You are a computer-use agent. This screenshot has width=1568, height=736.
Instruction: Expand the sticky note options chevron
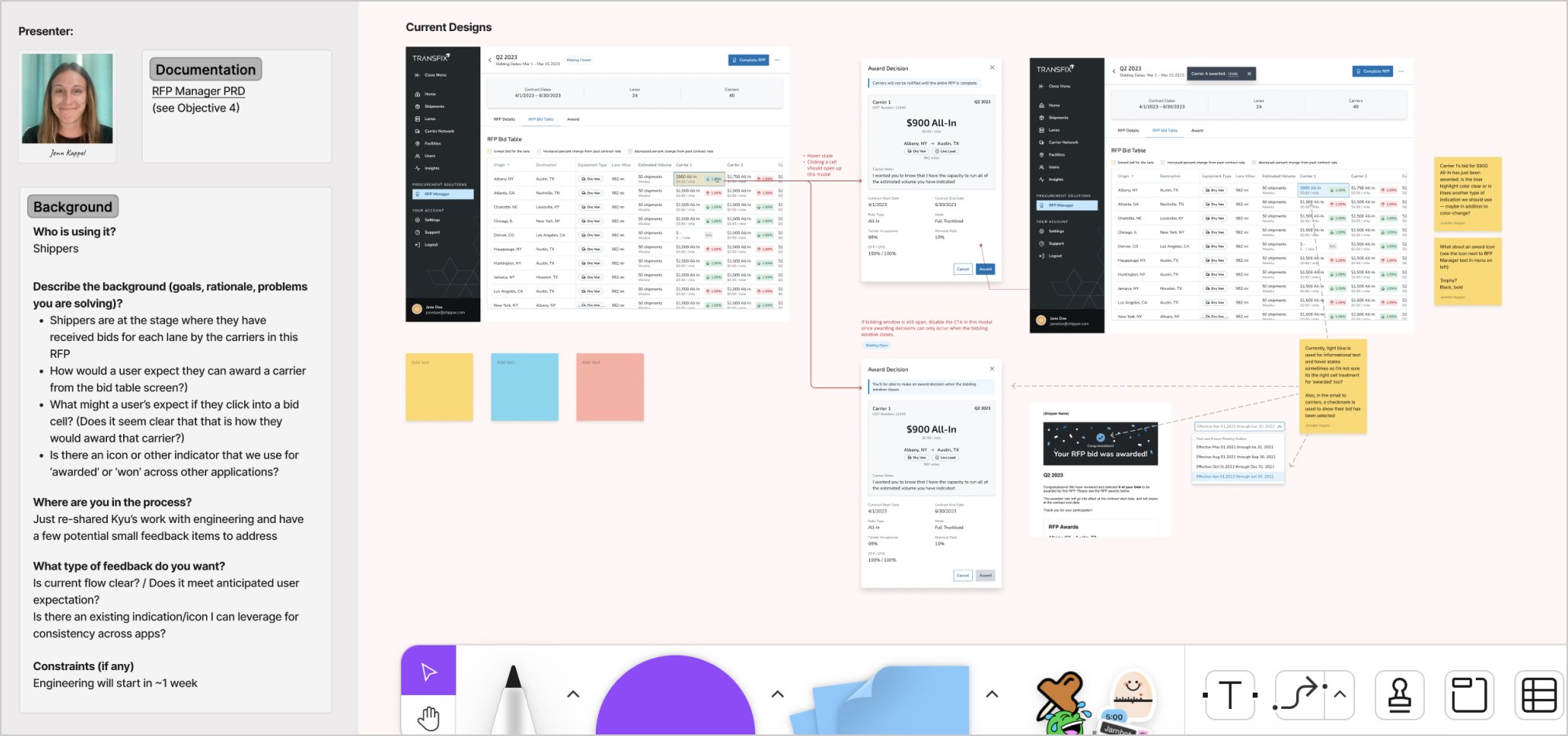click(992, 694)
